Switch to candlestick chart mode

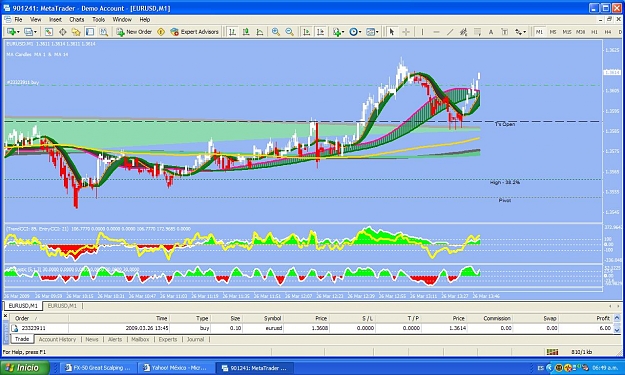tap(246, 32)
